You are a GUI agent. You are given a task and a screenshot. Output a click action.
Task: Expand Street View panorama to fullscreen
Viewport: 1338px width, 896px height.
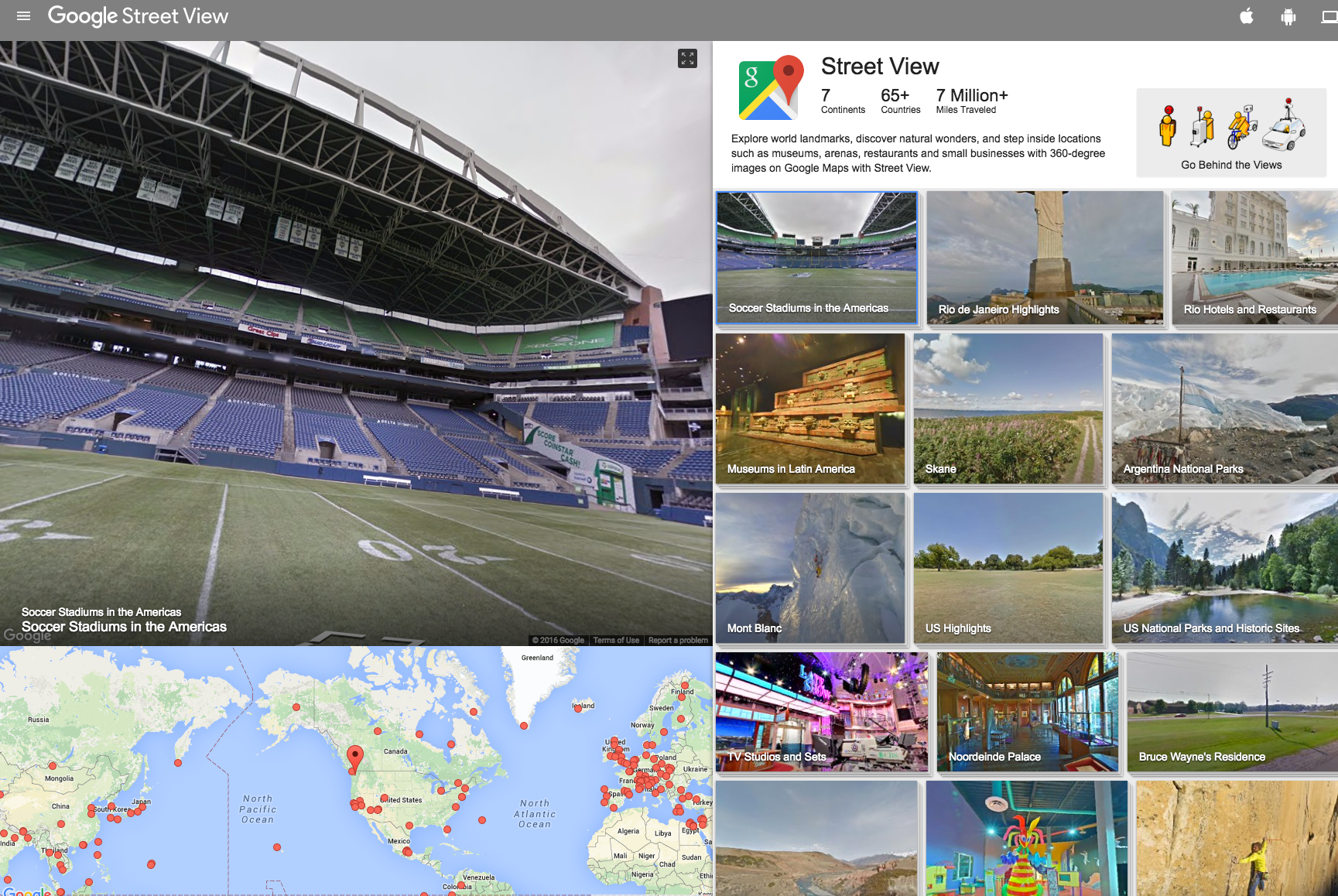687,59
